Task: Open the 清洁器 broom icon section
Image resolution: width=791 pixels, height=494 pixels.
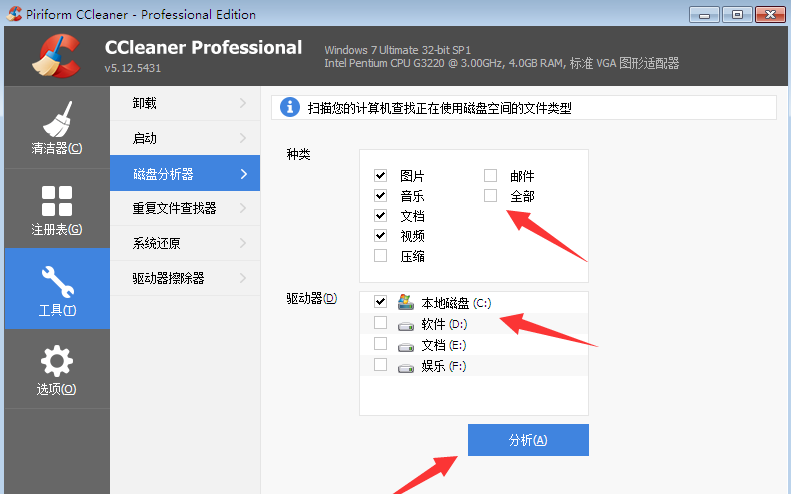Action: [57, 127]
